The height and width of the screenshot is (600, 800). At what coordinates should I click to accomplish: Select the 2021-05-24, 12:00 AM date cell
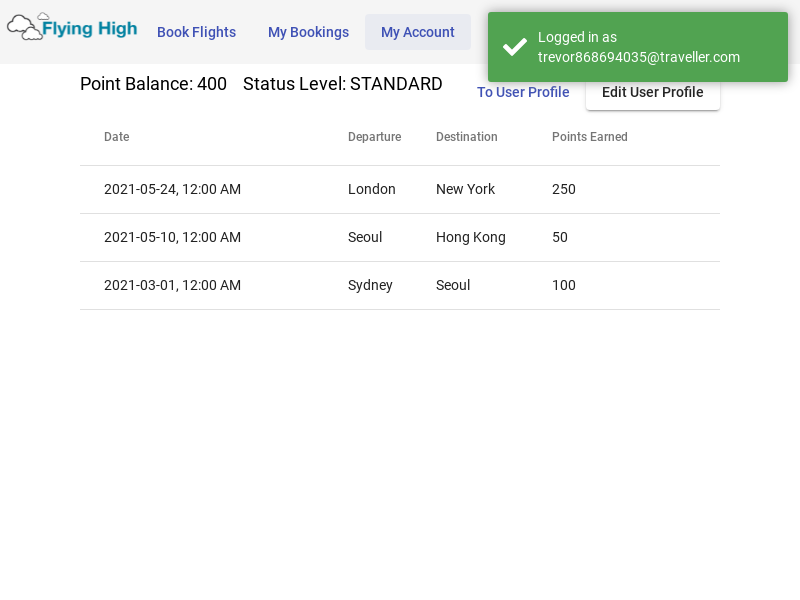coord(172,189)
